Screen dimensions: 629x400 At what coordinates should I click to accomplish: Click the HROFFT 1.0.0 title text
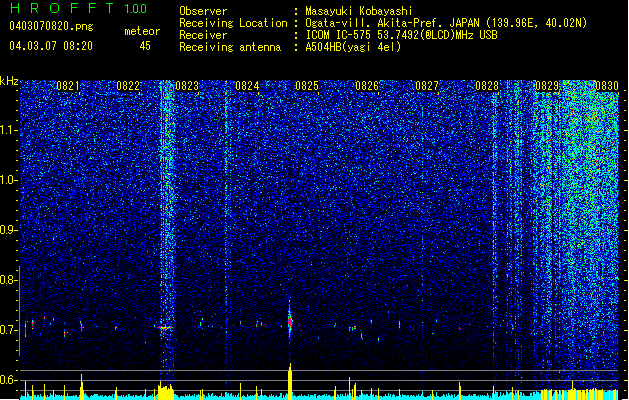tap(78, 8)
